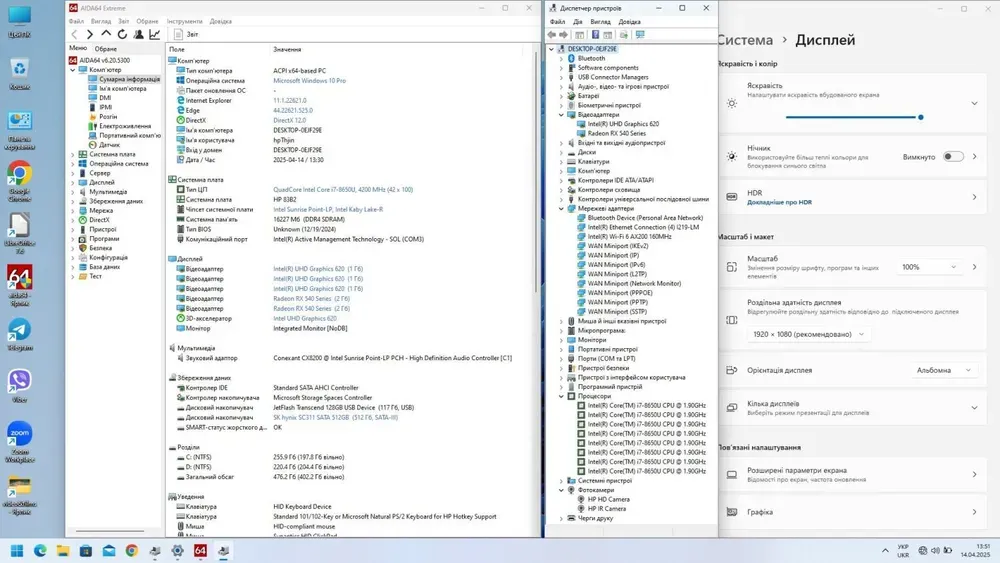Click the Звіт report toolbar button
Image resolution: width=1000 pixels, height=563 pixels.
tap(186, 34)
